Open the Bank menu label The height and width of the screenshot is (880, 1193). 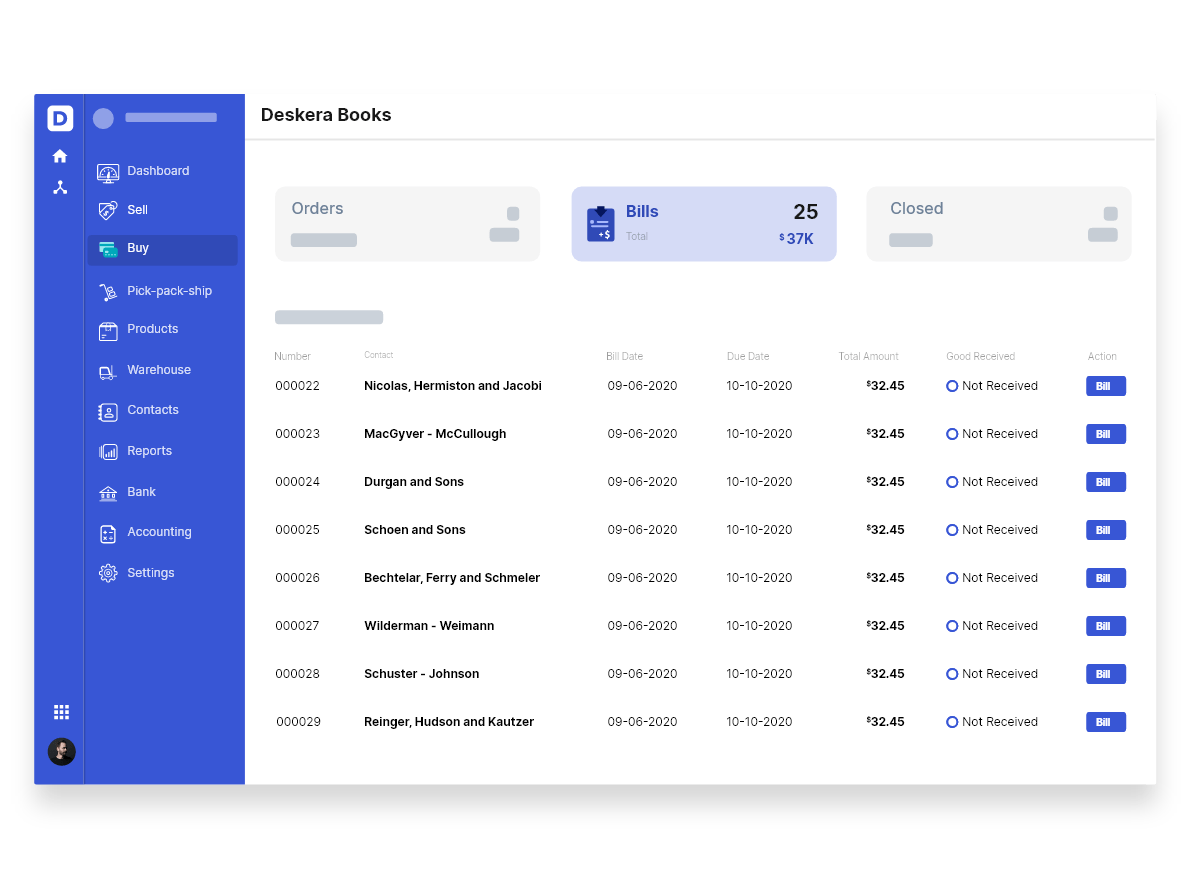click(x=142, y=491)
